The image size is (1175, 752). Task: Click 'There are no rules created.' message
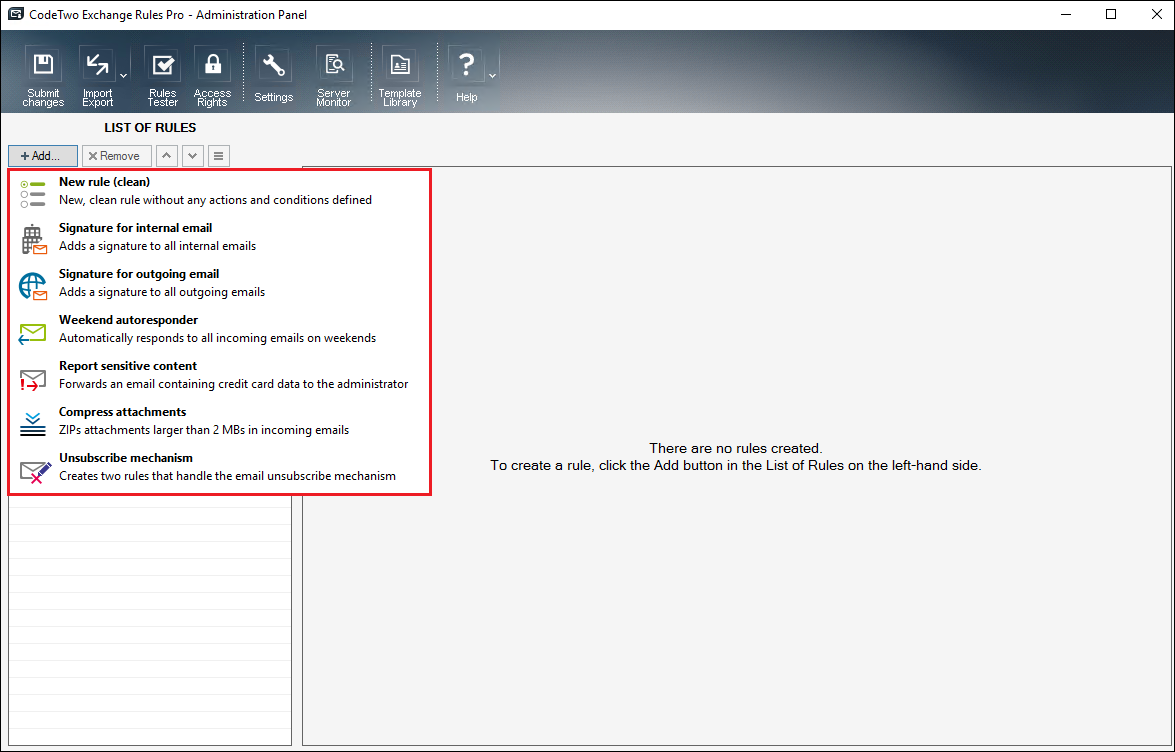pos(735,449)
